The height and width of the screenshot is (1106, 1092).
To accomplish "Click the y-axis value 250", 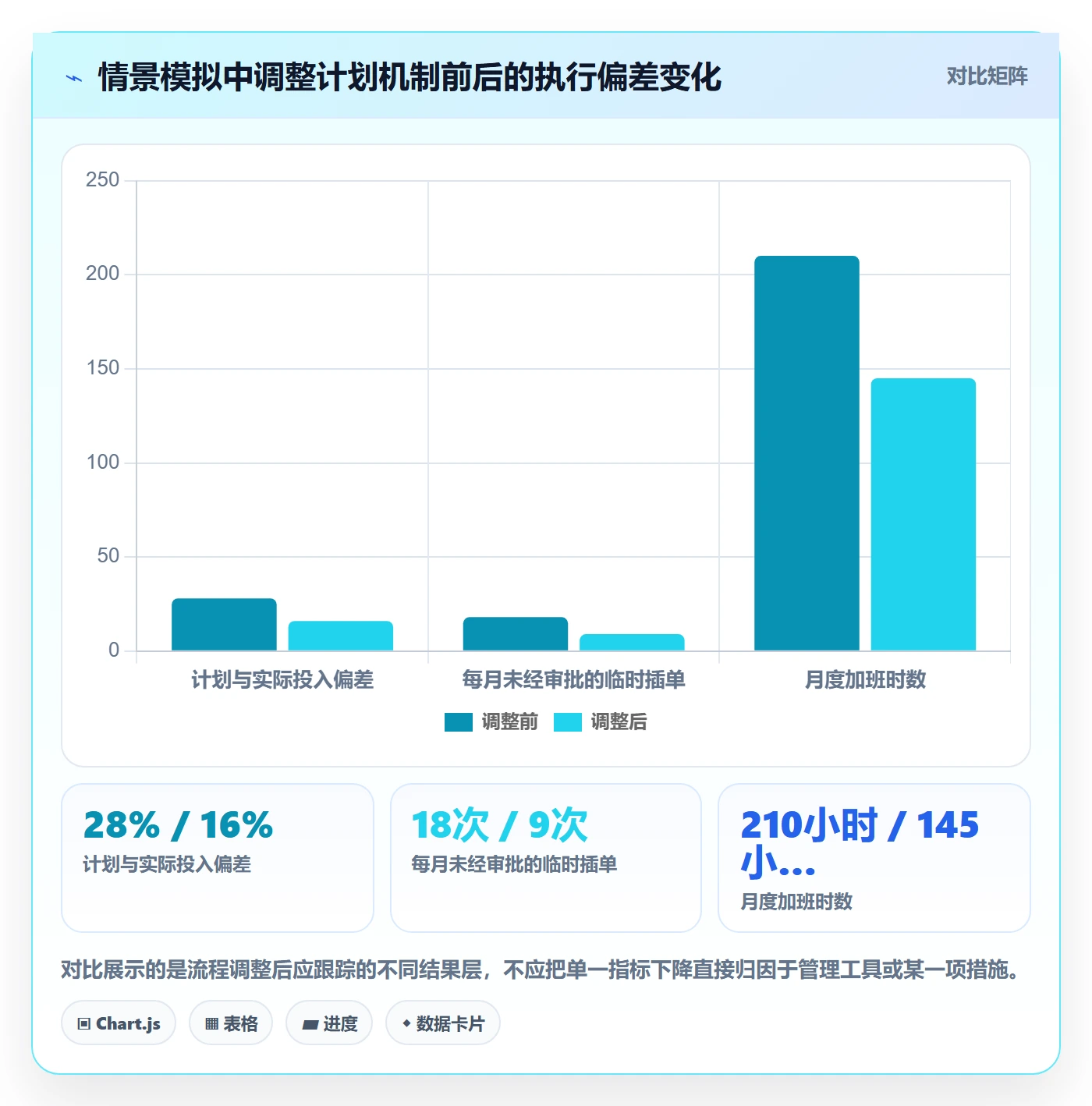I will 103,180.
